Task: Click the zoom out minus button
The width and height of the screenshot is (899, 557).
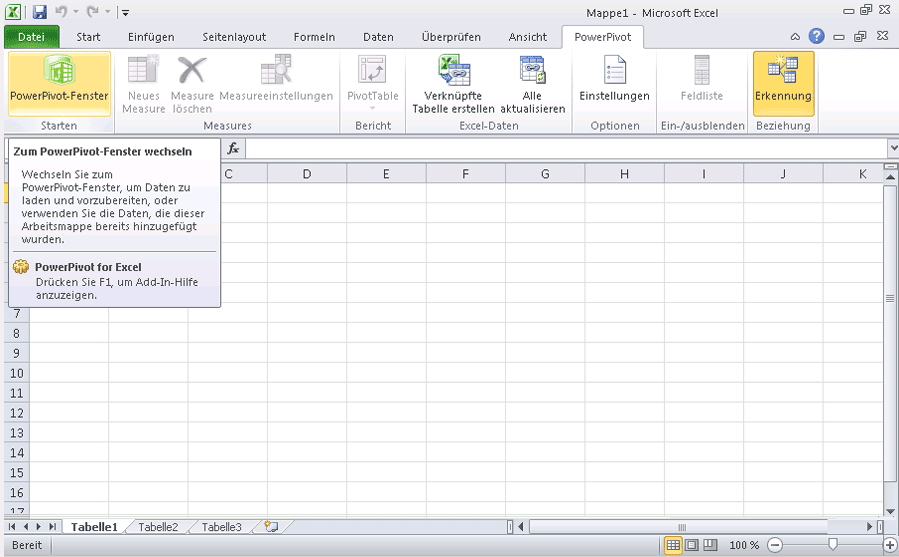Action: tap(775, 545)
